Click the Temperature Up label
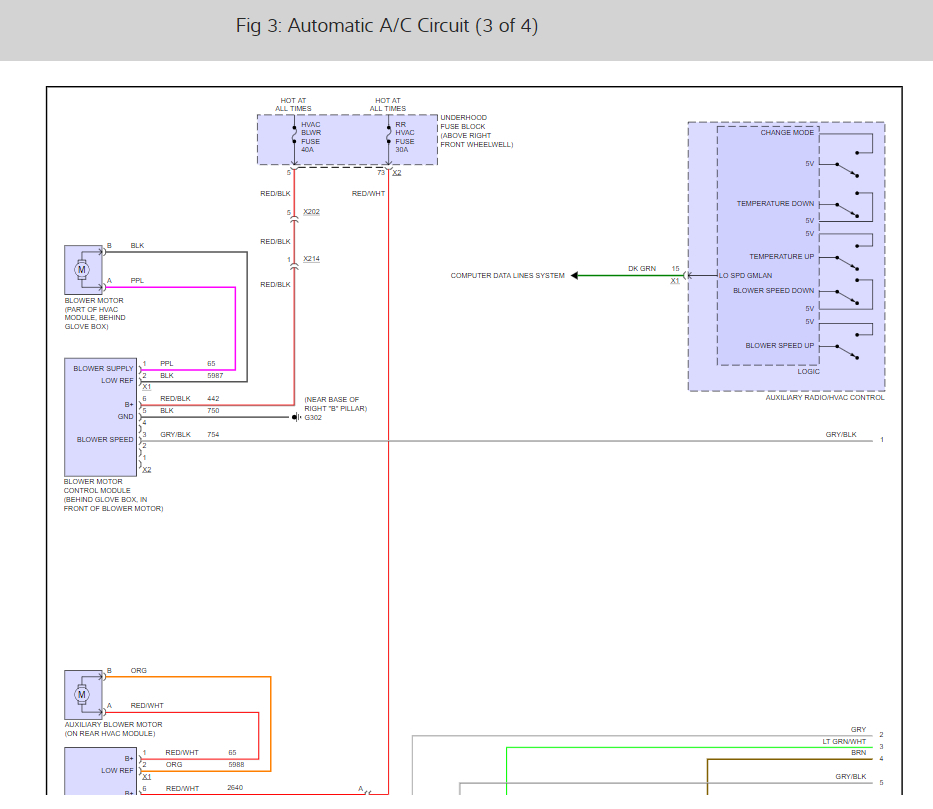This screenshot has width=933, height=809. click(x=781, y=257)
